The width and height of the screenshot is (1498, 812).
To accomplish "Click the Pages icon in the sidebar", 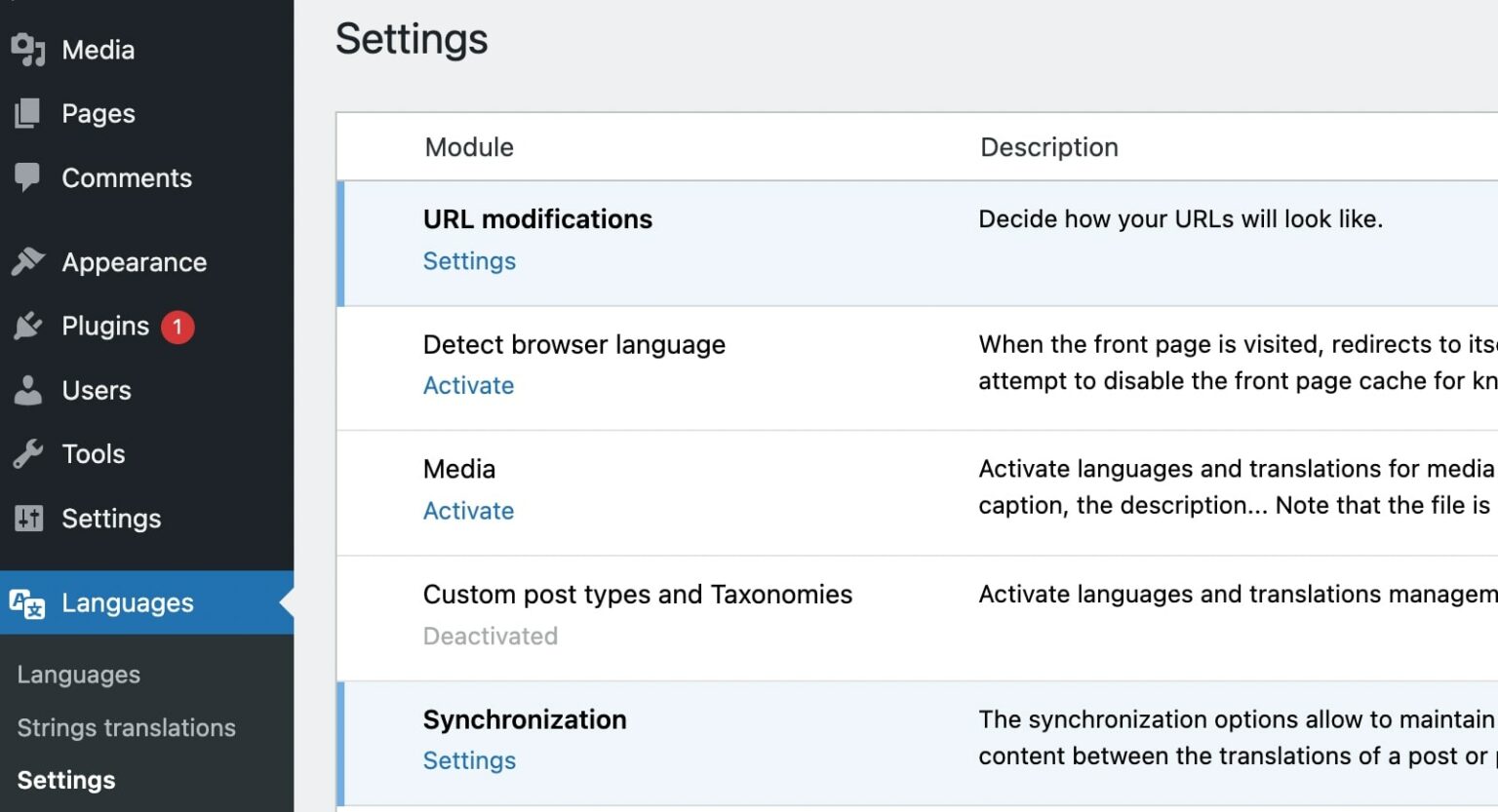I will (27, 113).
